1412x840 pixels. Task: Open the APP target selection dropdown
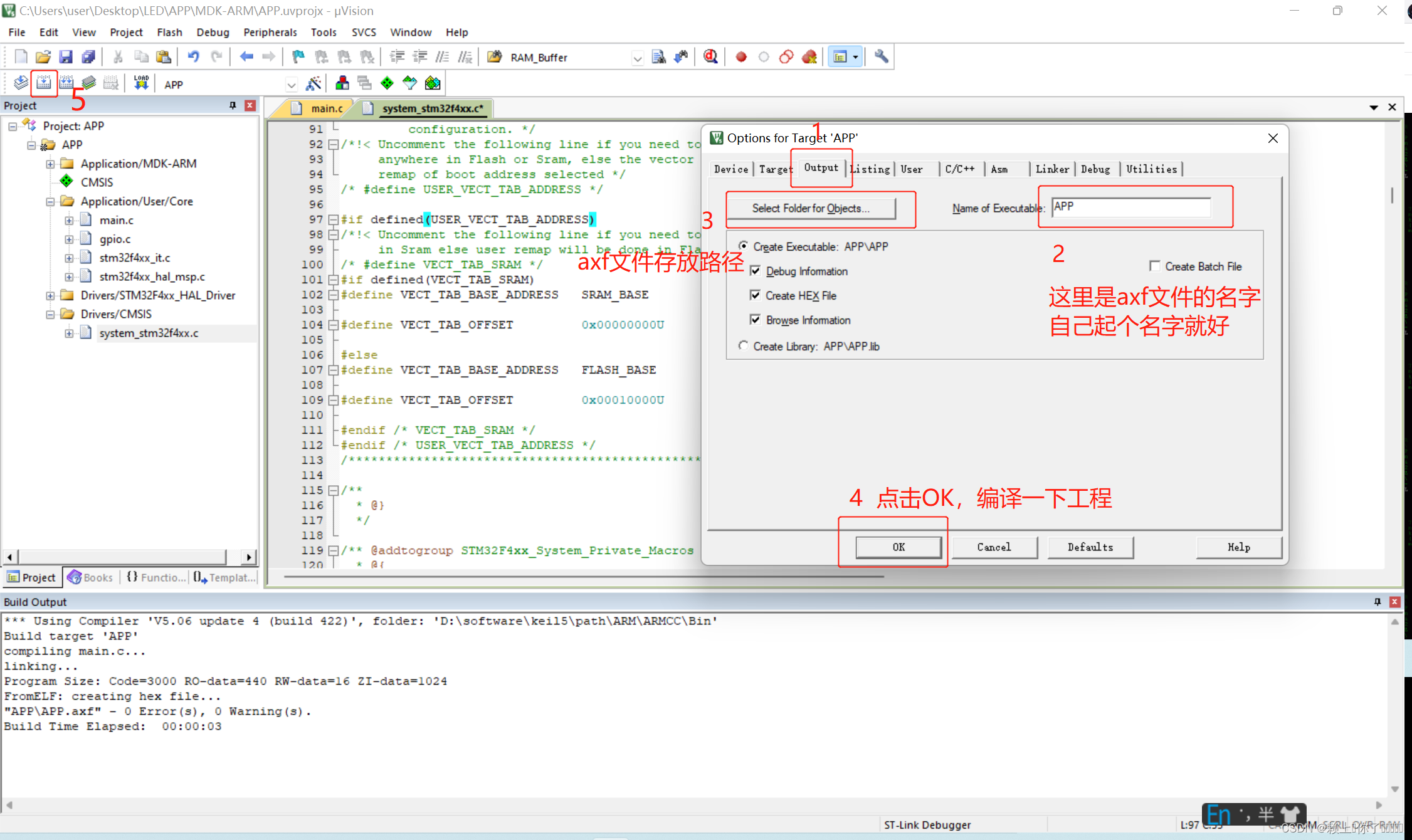(x=291, y=84)
